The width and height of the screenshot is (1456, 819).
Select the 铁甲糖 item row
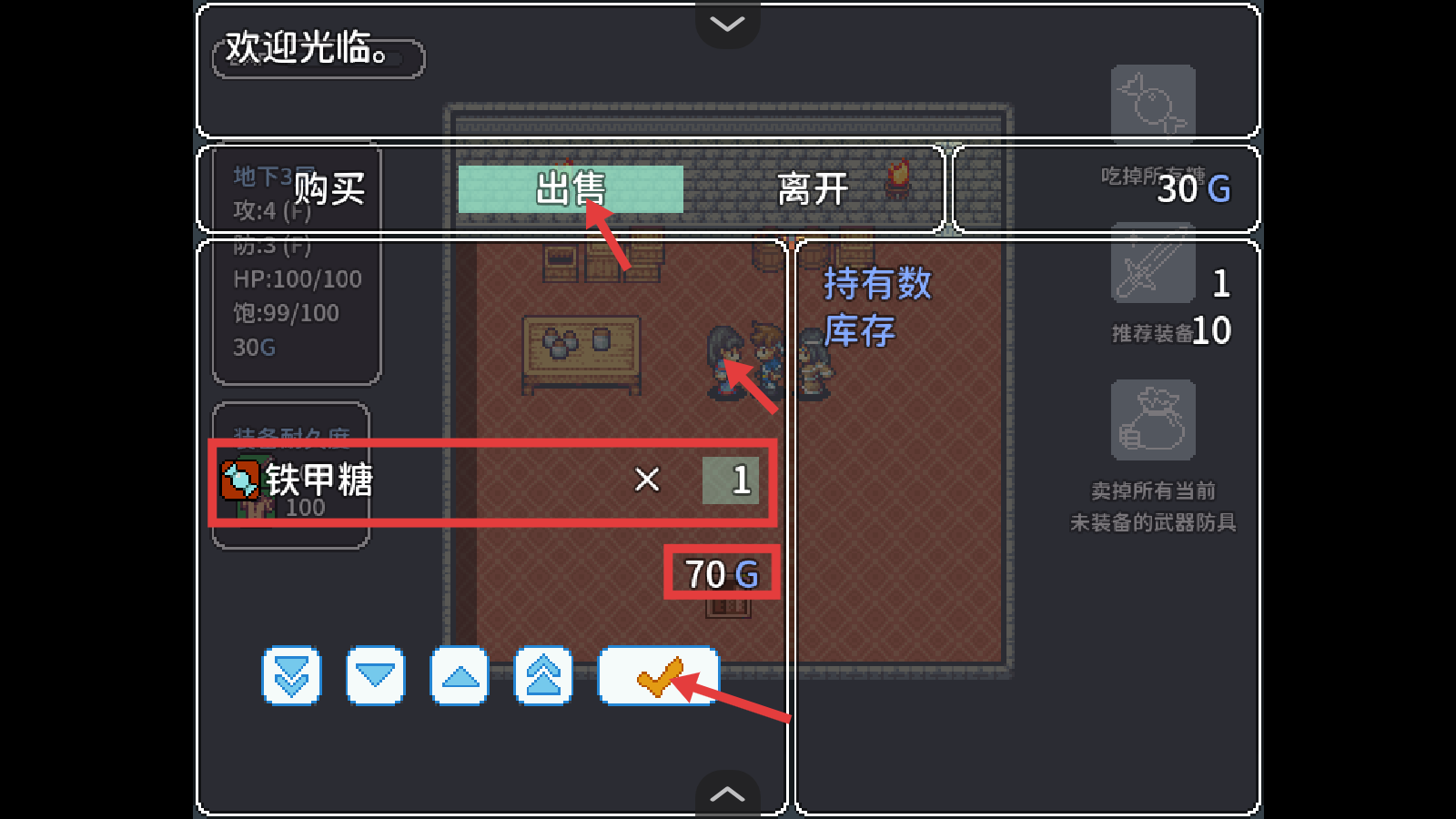pos(492,482)
